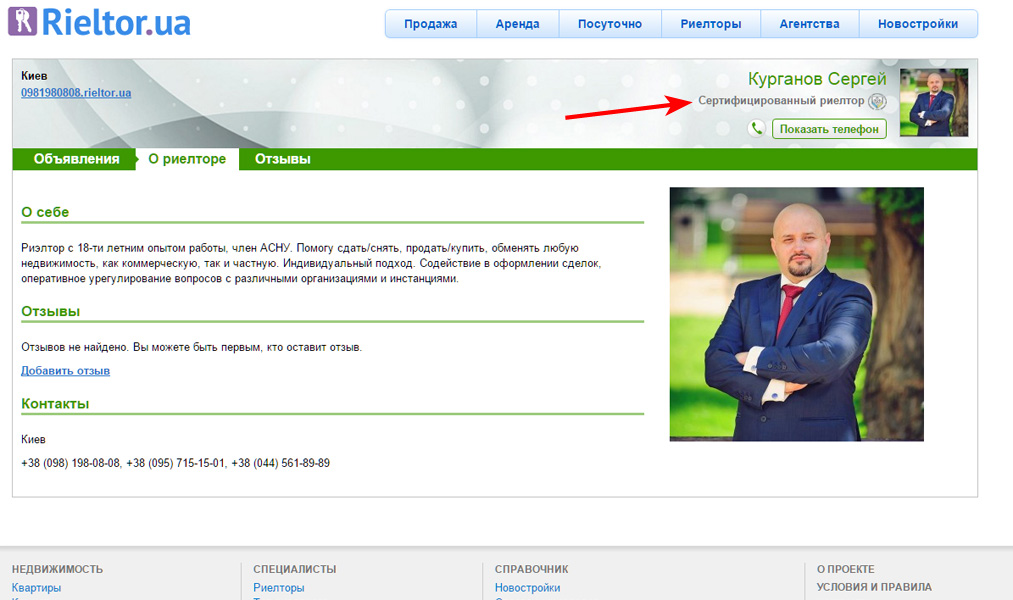Click the certified realtor badge icon
Screen dimensions: 1013x600
[877, 102]
